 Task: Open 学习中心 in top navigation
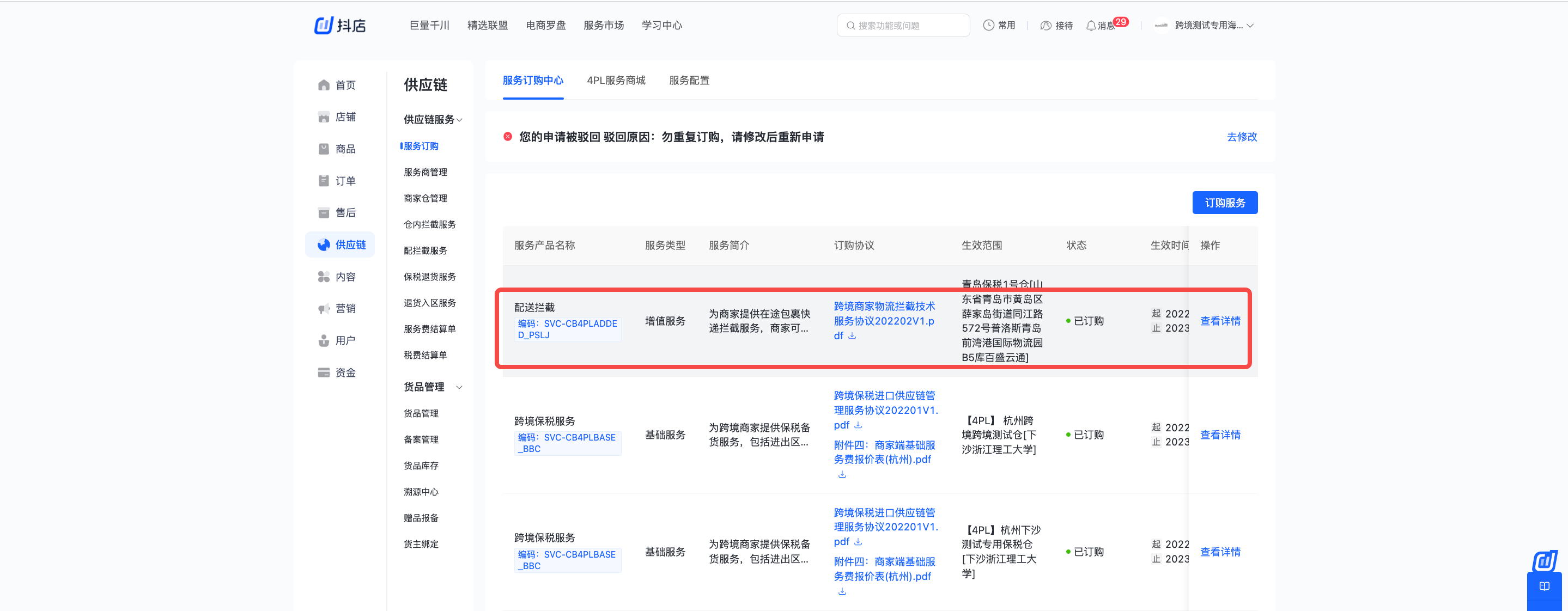coord(661,26)
